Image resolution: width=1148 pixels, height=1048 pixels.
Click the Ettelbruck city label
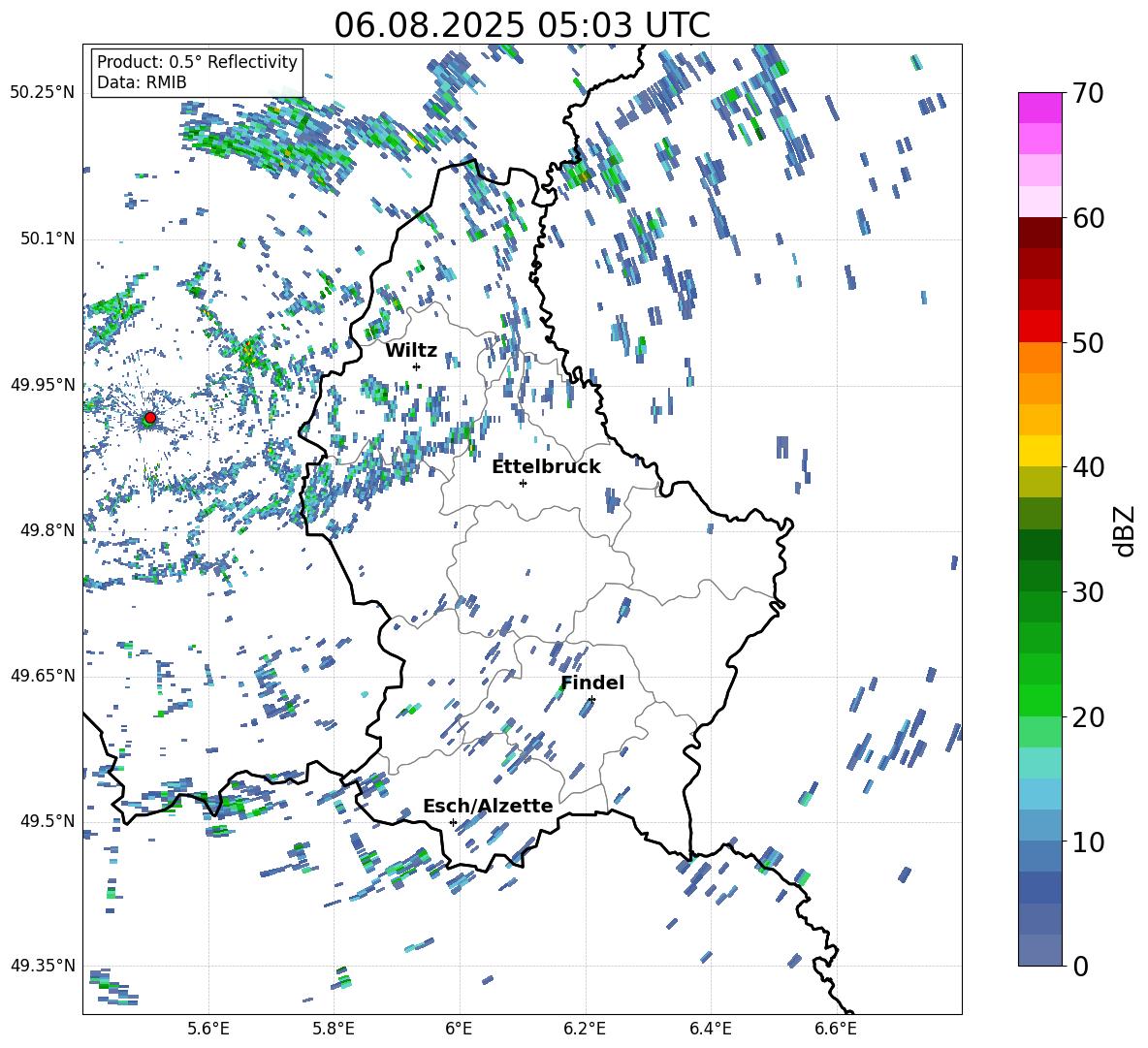tap(546, 467)
